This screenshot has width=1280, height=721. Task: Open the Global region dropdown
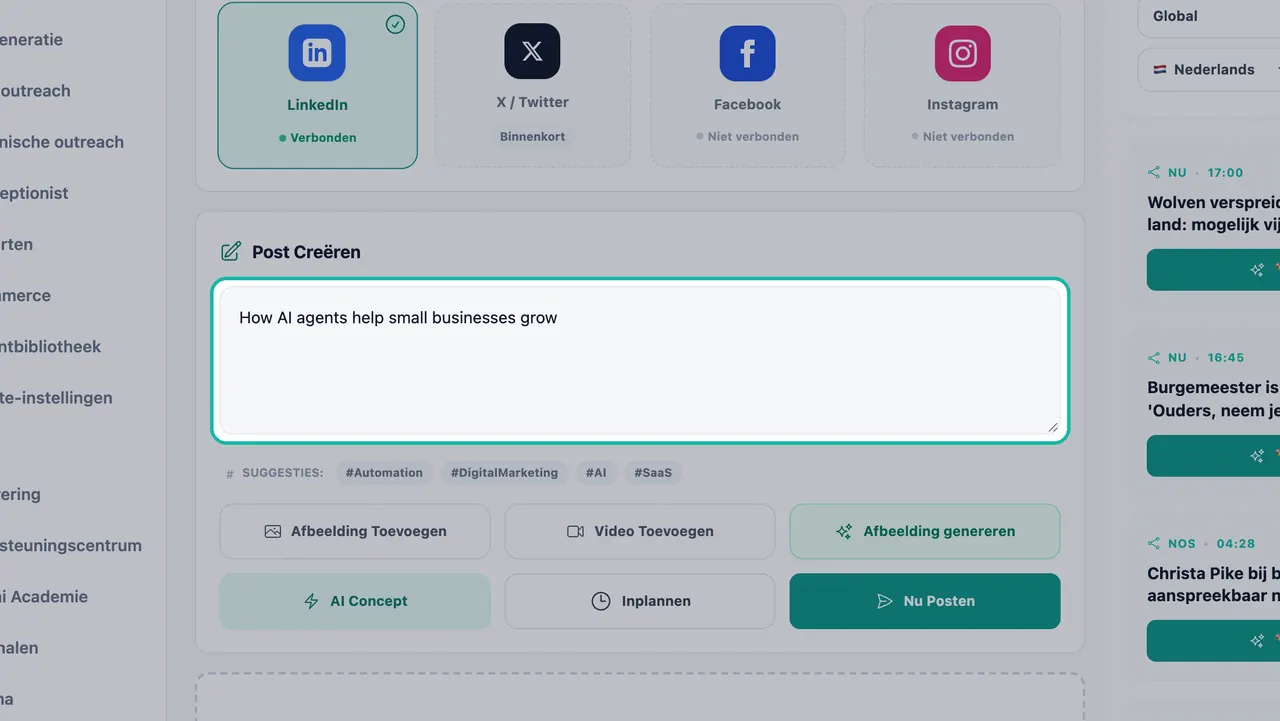[x=1209, y=17]
